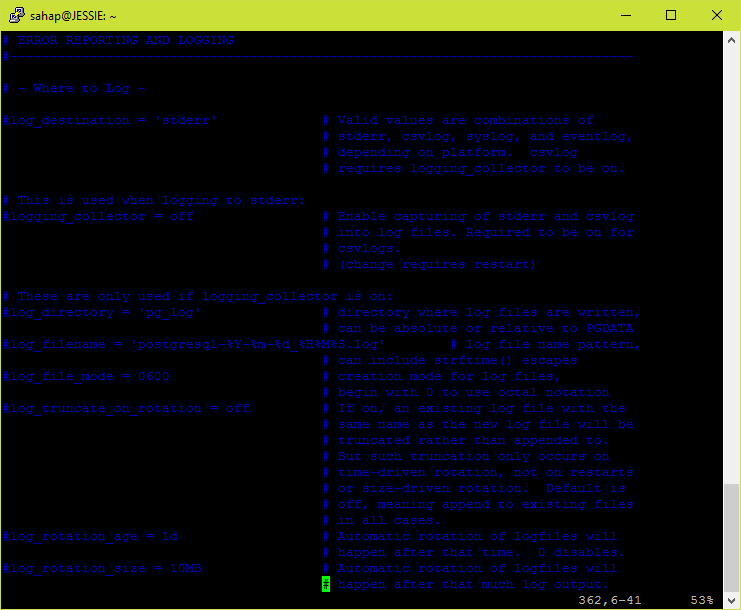Click '# happen after that time. 0 disables.'

[474, 552]
